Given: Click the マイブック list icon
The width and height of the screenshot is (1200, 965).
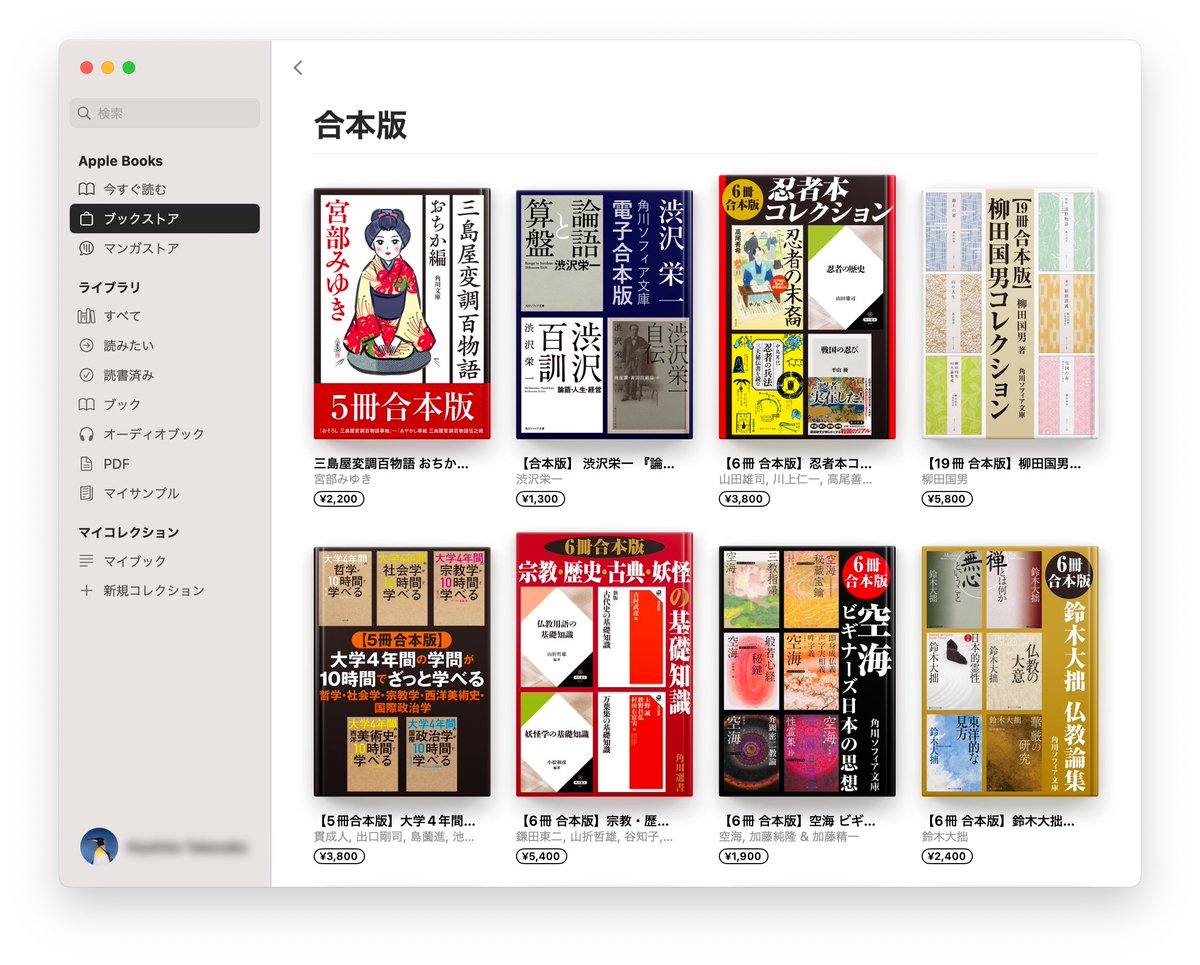Looking at the screenshot, I should (x=87, y=561).
